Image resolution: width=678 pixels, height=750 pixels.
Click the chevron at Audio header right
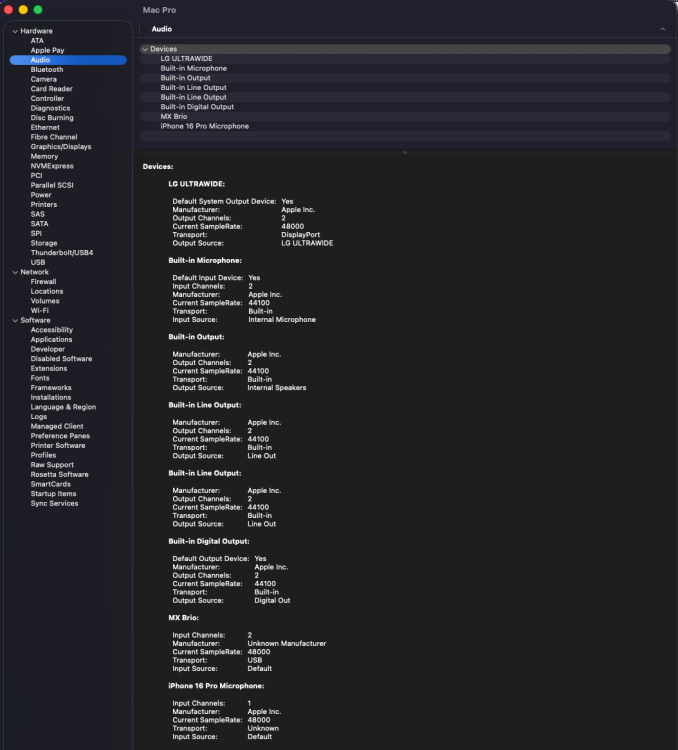click(x=663, y=29)
